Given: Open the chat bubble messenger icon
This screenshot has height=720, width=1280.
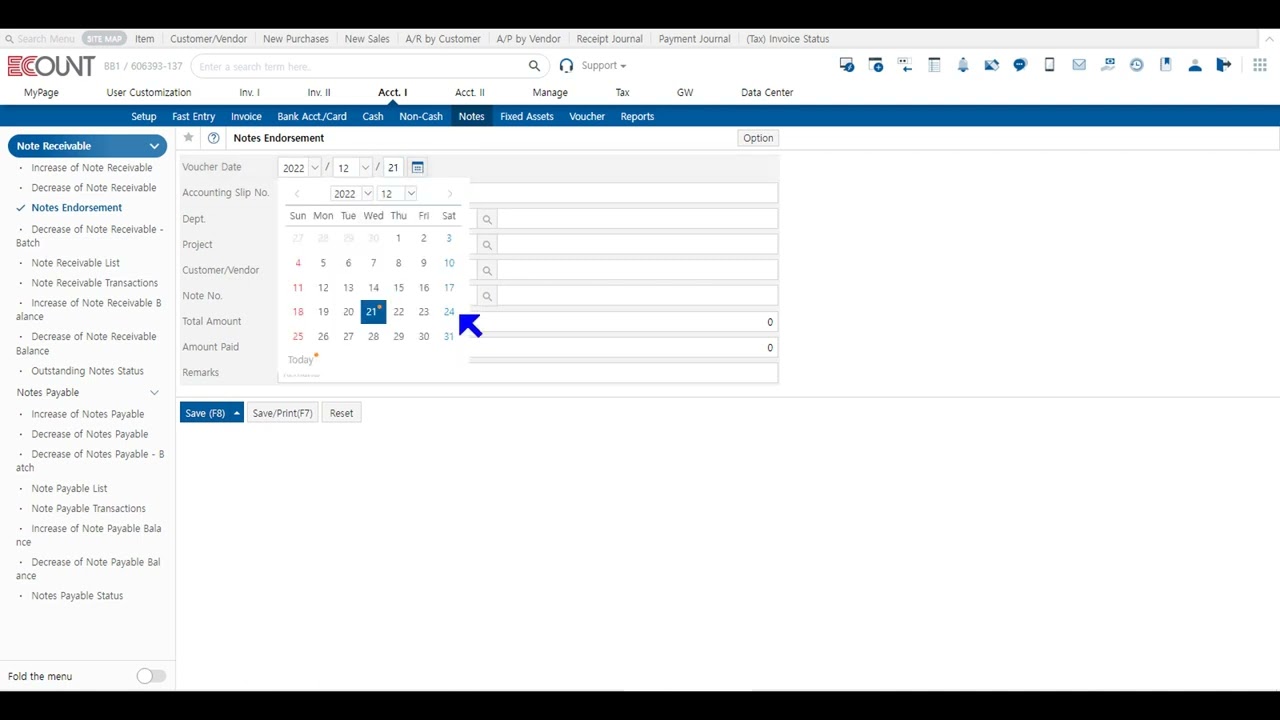Looking at the screenshot, I should pos(1020,65).
